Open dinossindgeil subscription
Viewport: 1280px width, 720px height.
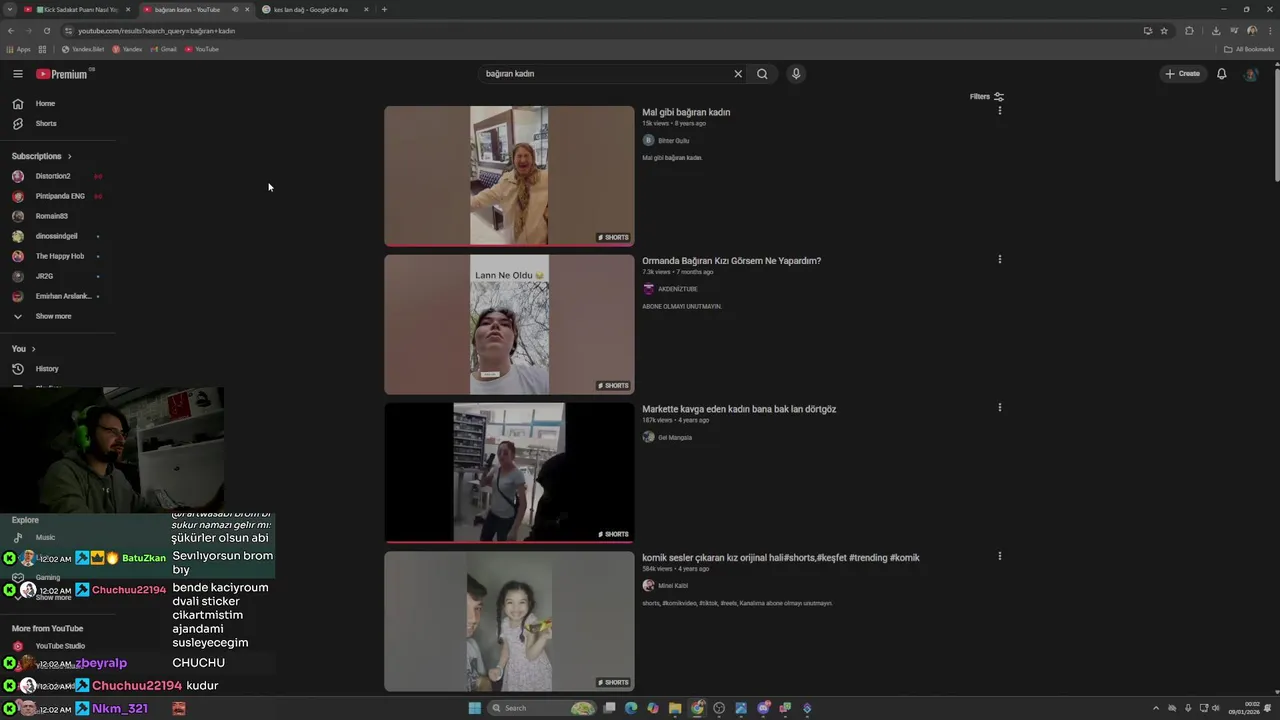tap(58, 236)
